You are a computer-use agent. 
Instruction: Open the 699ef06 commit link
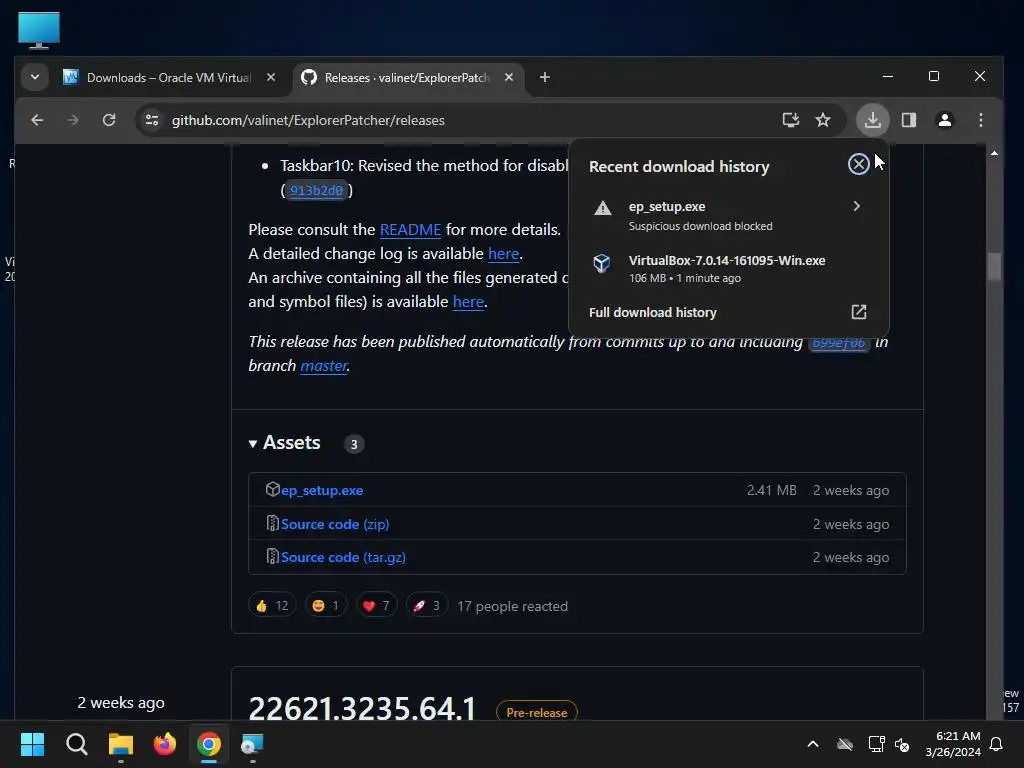pyautogui.click(x=839, y=342)
